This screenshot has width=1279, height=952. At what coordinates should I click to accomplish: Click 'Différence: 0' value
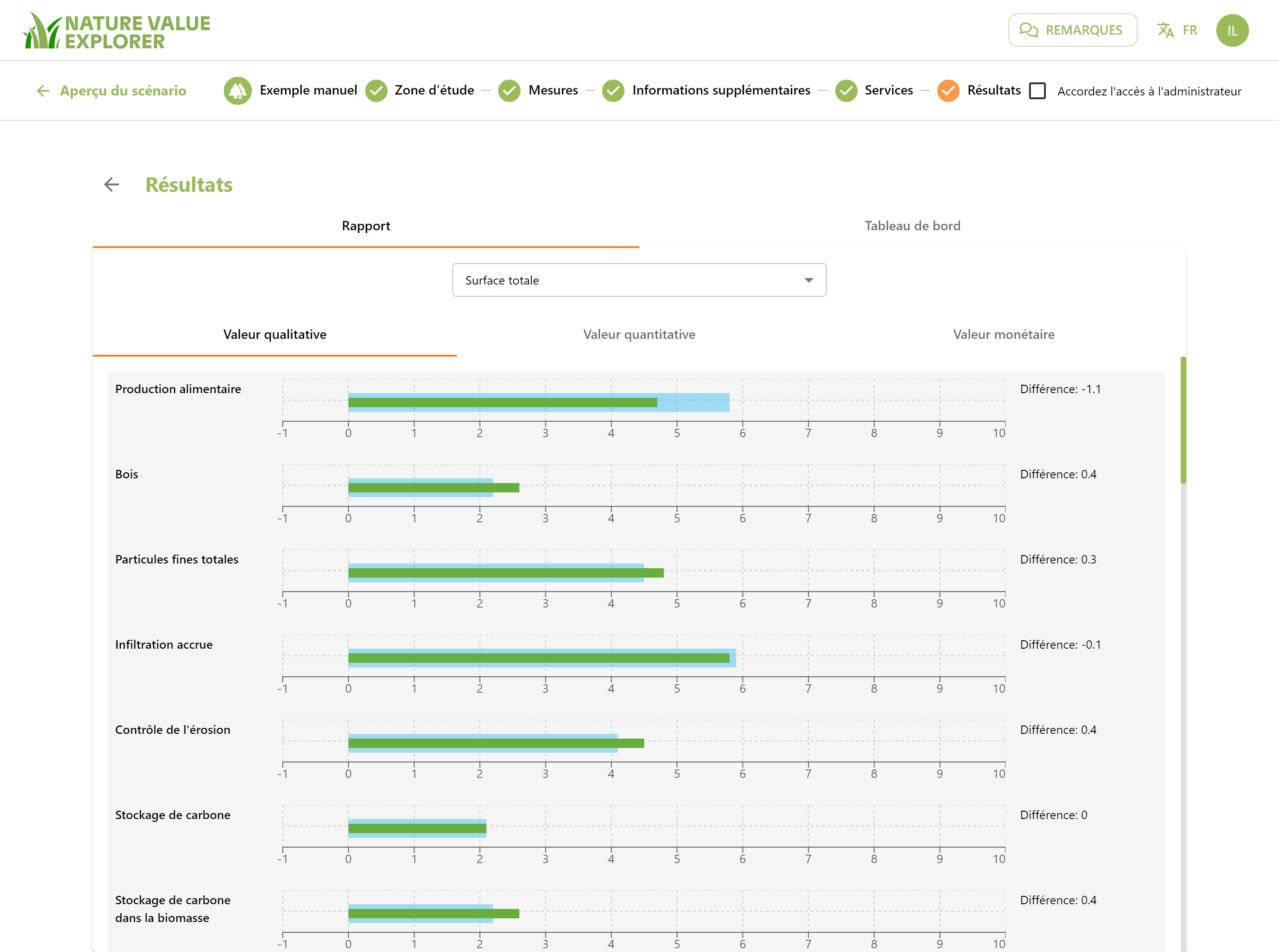click(x=1053, y=815)
